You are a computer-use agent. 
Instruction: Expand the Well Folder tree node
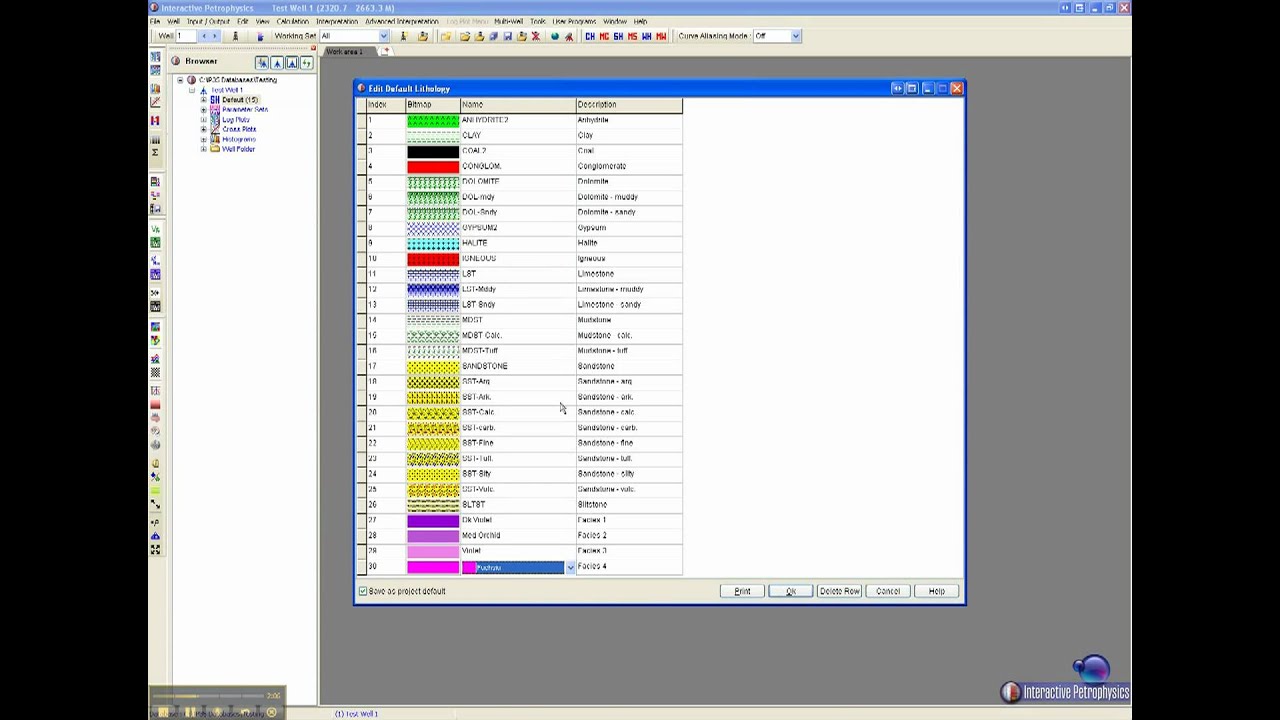pyautogui.click(x=204, y=149)
